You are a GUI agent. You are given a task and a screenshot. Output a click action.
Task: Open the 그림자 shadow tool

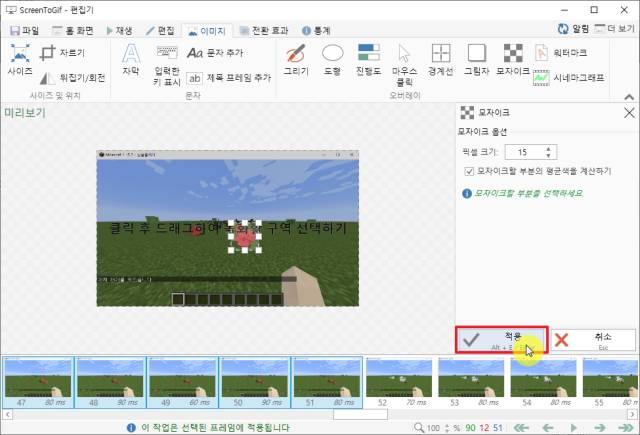pos(477,60)
